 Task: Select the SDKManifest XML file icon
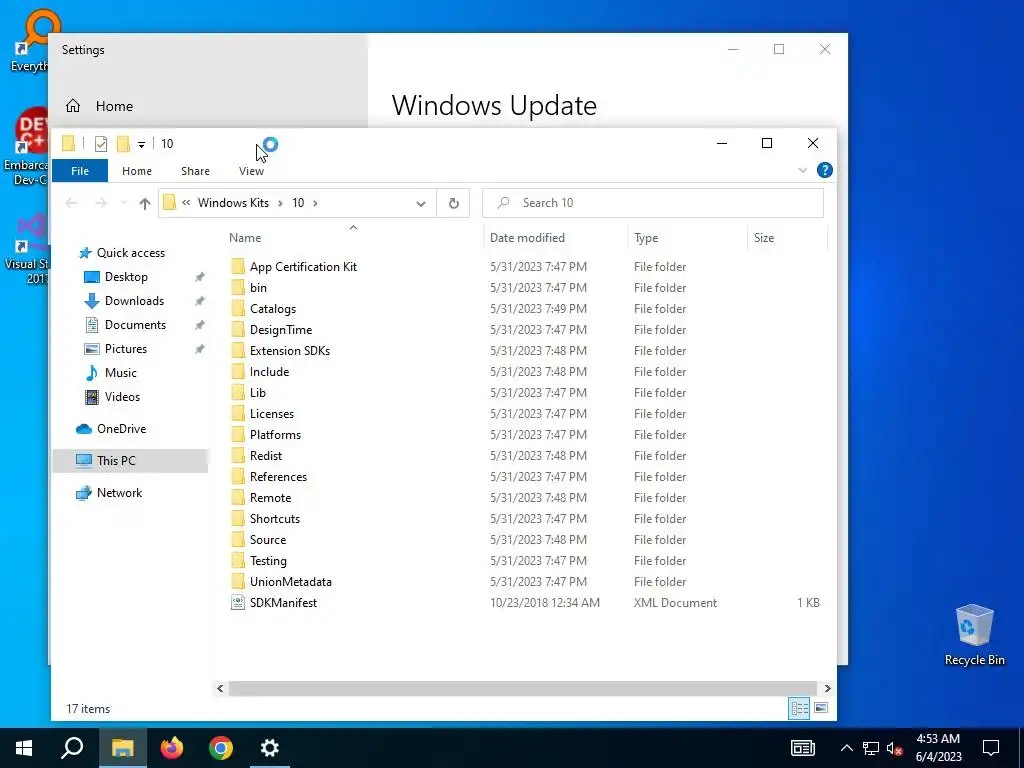238,603
